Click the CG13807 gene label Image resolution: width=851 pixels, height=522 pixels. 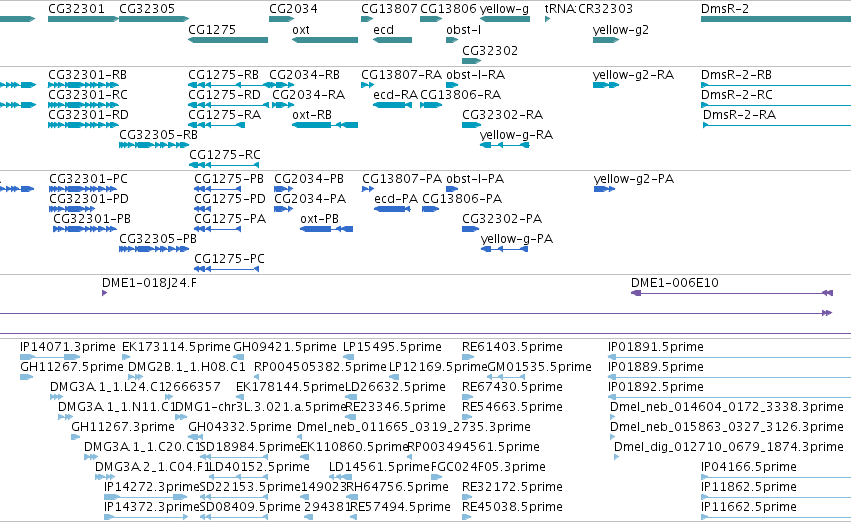[x=389, y=9]
